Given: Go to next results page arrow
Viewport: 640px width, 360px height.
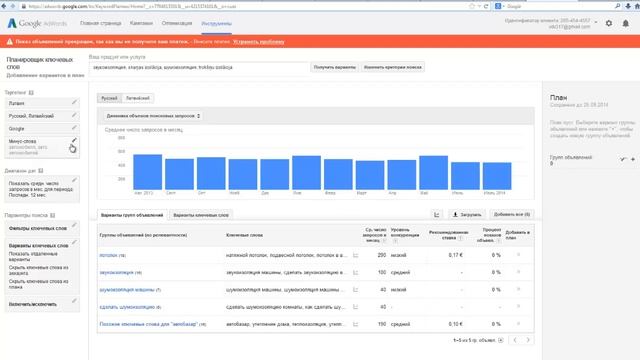Looking at the screenshot, I should click(528, 340).
